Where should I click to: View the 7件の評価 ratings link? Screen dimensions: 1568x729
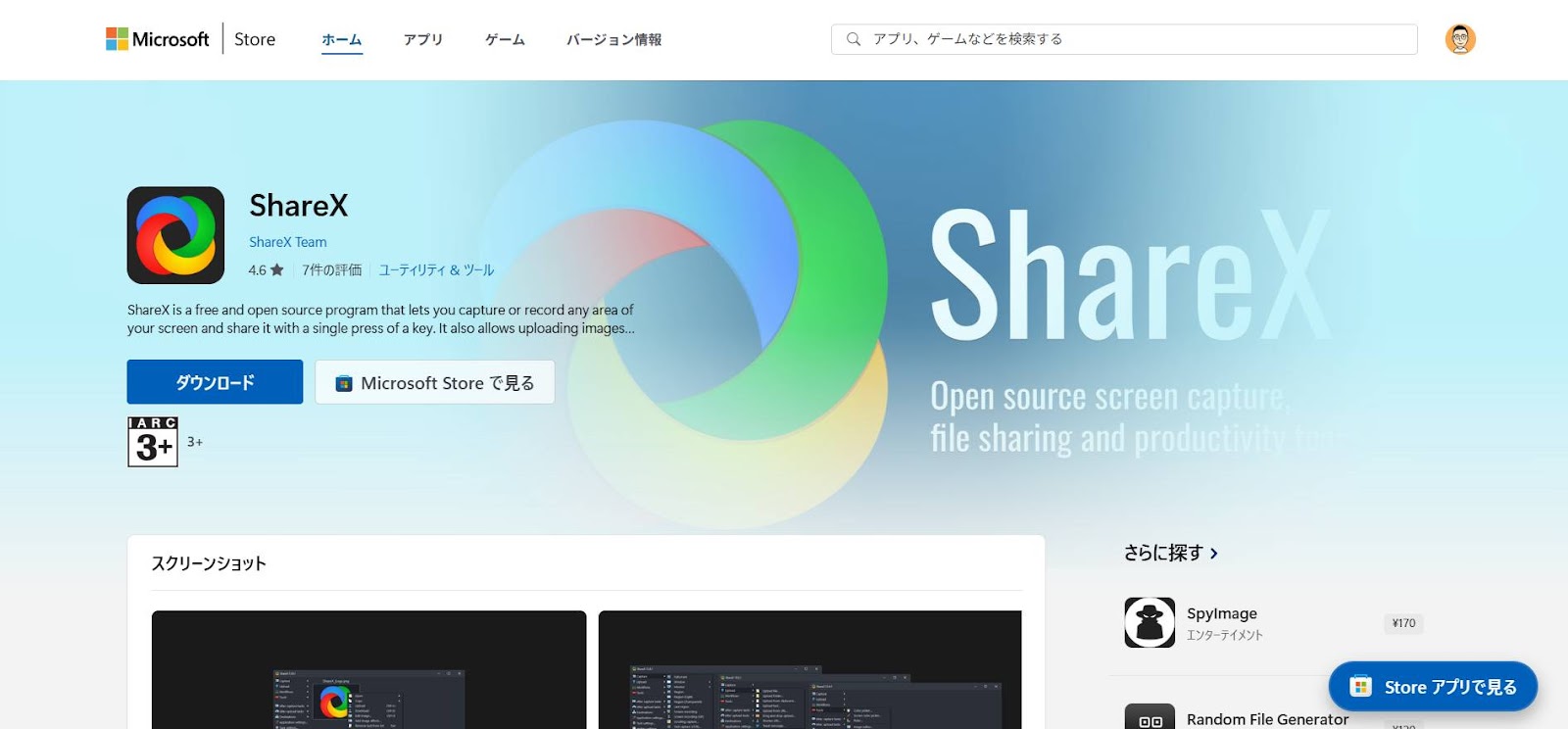(331, 269)
